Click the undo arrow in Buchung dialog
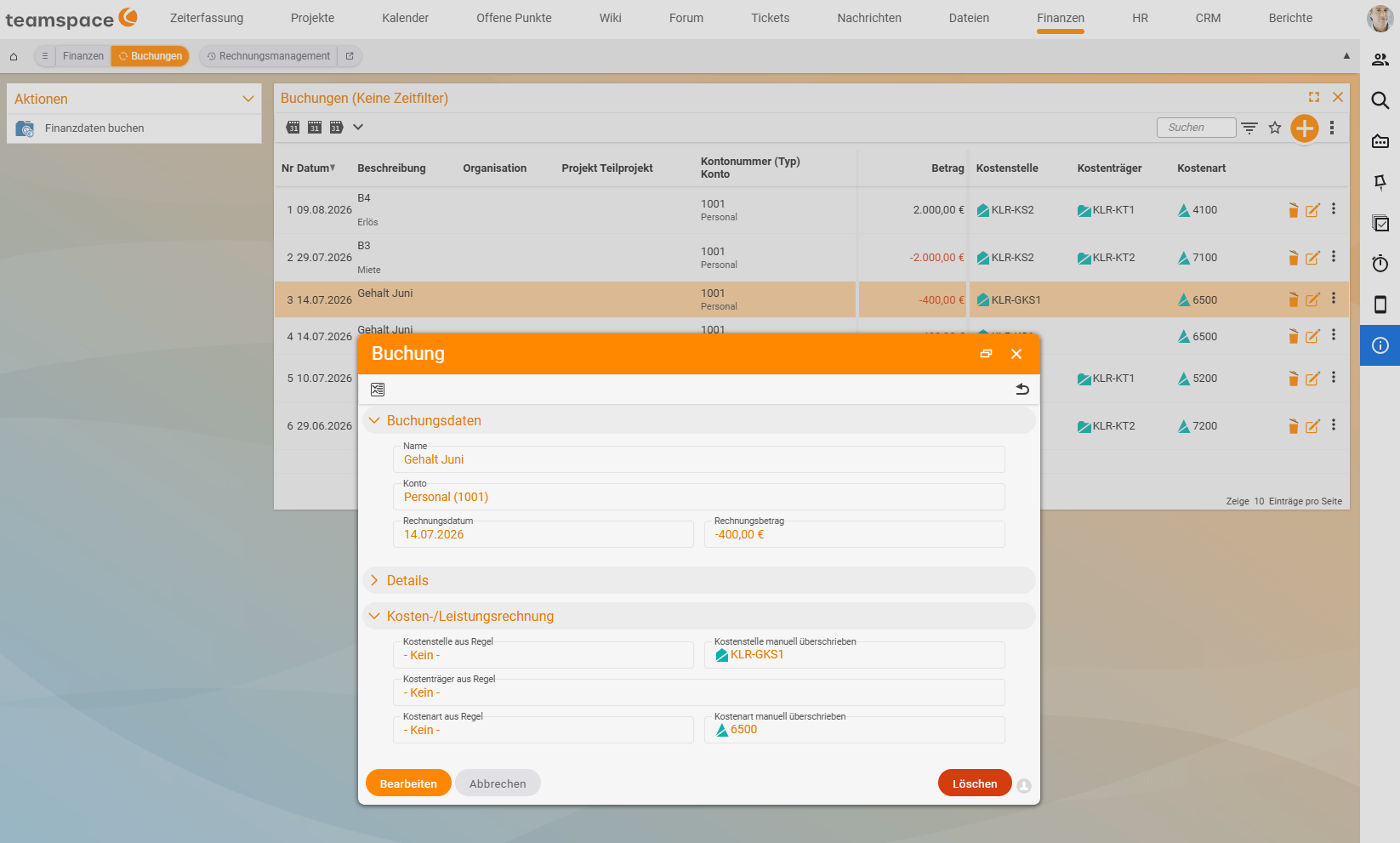The height and width of the screenshot is (843, 1400). pos(1022,389)
